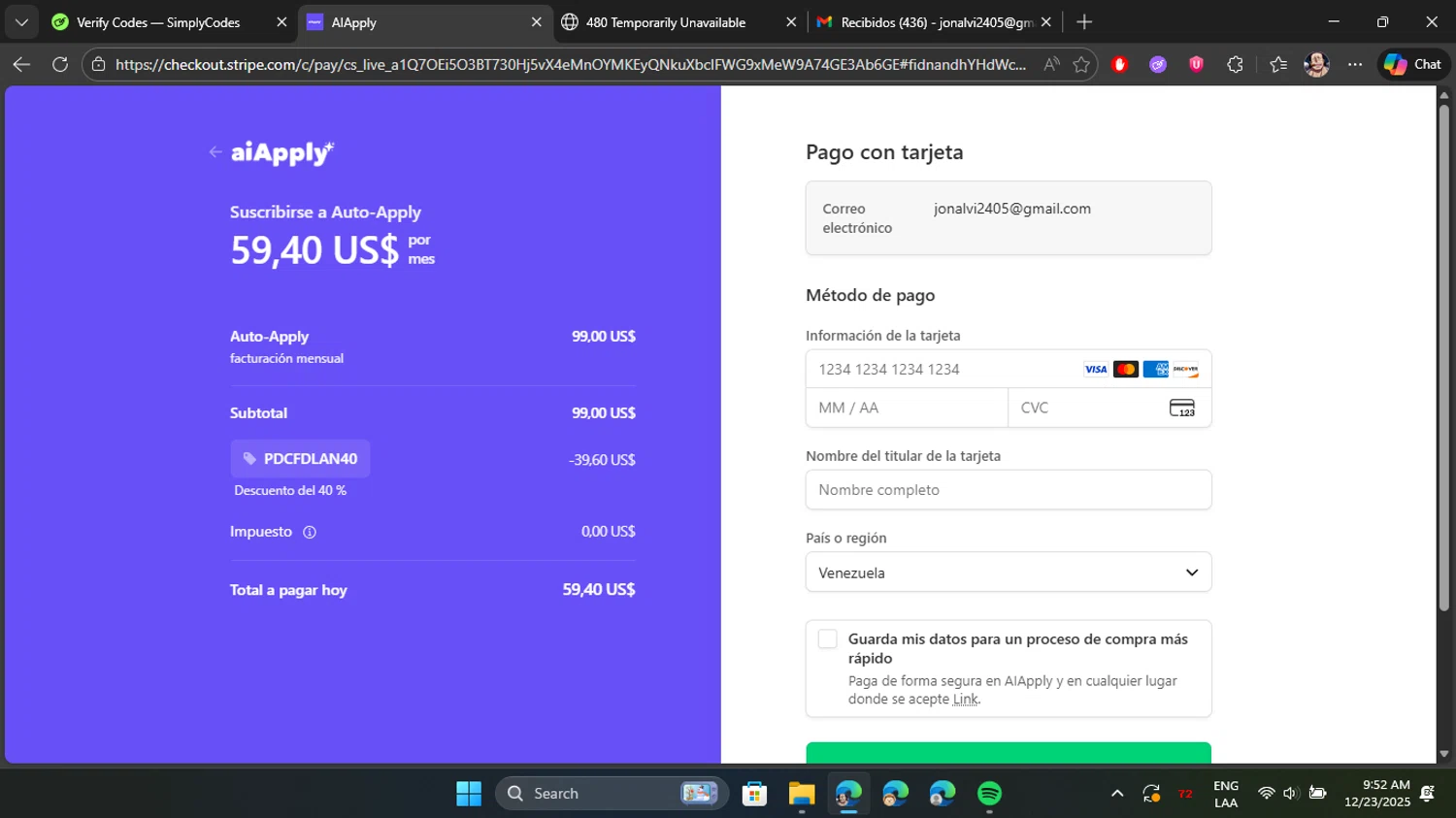Open the clock and calendar
1456x818 pixels.
(x=1377, y=794)
